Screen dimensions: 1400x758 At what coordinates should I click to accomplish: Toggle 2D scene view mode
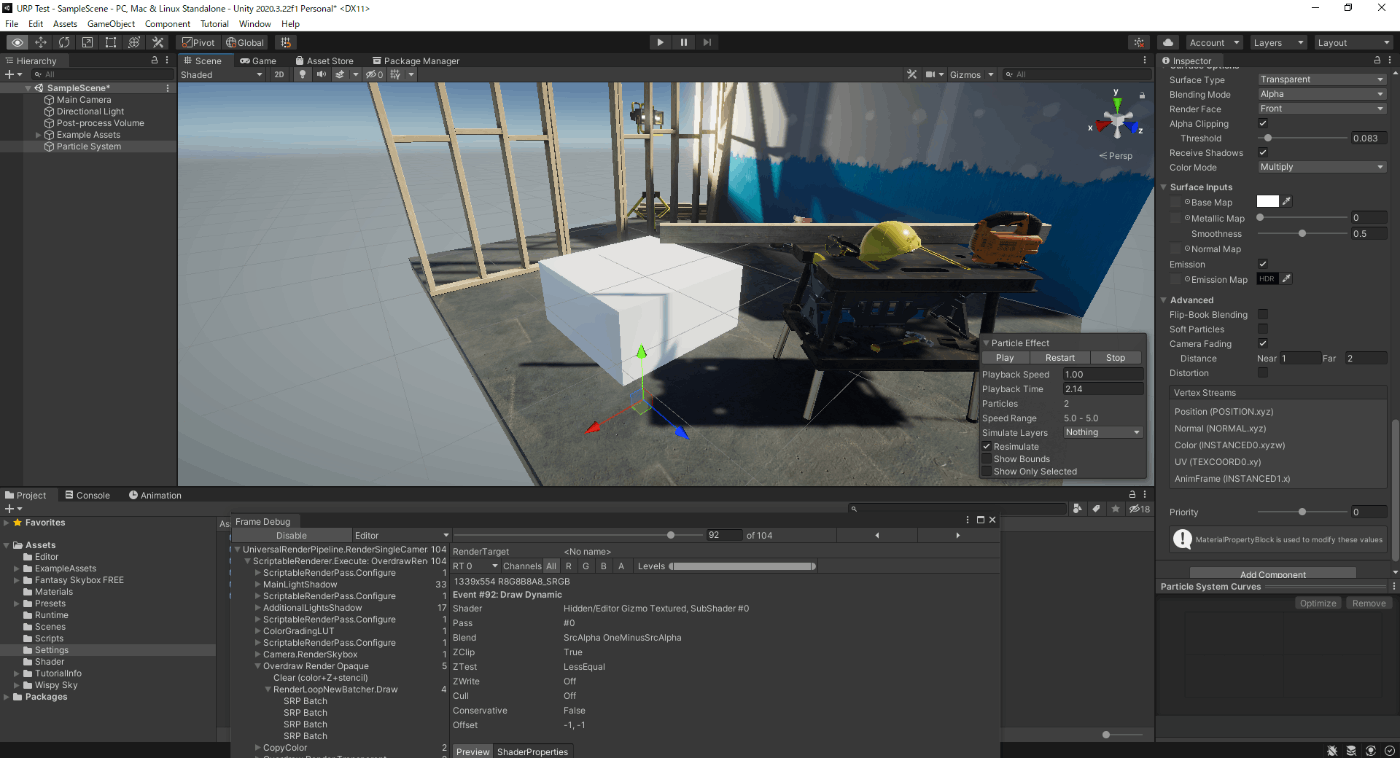point(280,75)
